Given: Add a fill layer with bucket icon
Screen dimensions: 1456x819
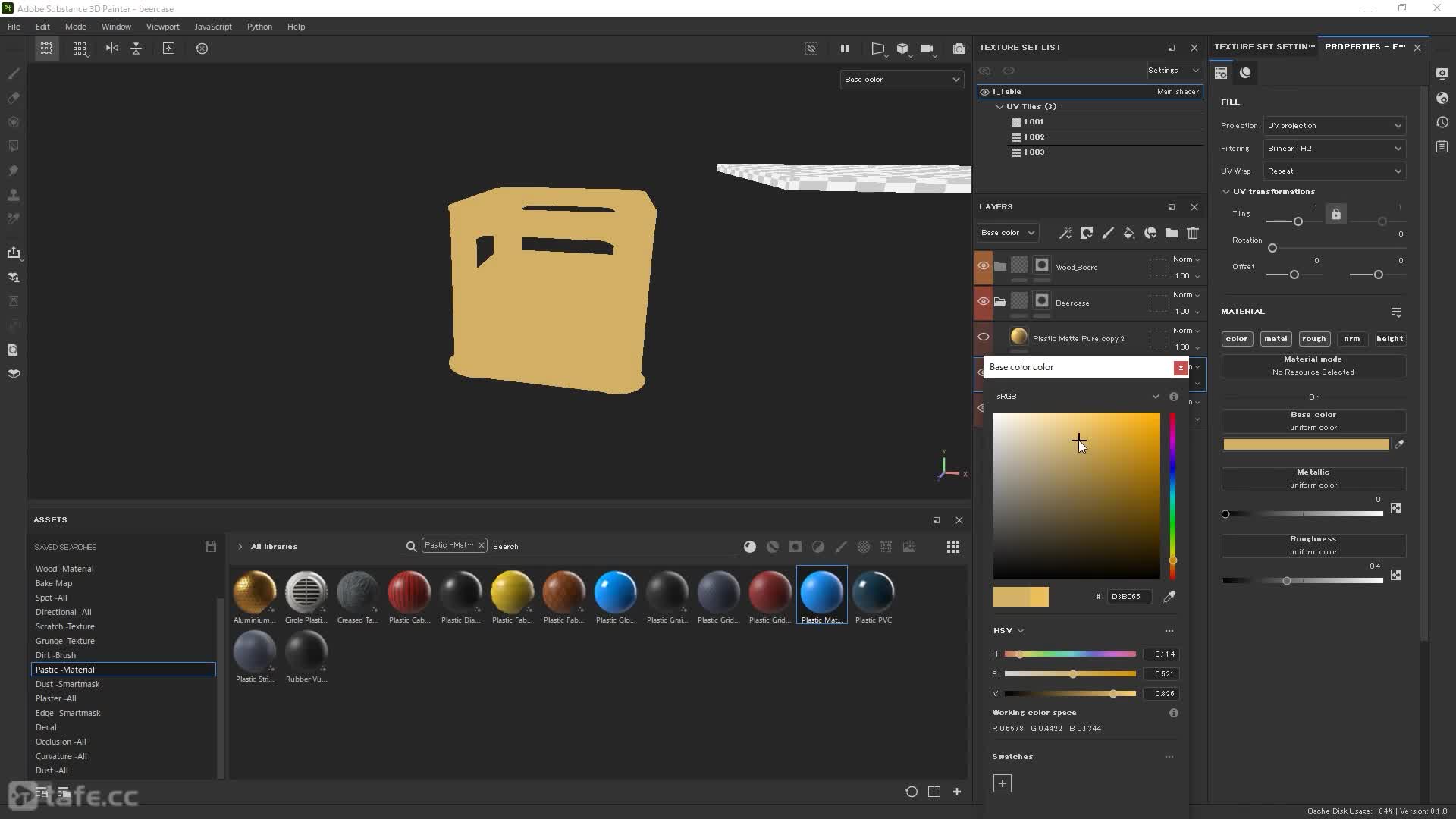Looking at the screenshot, I should point(1129,233).
